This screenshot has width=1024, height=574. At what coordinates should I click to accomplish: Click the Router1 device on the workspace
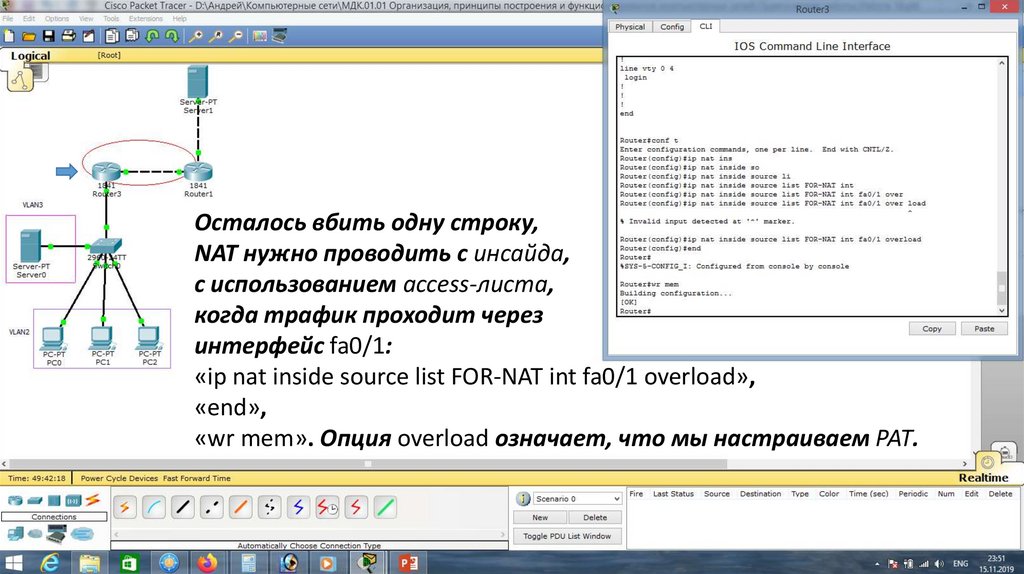[x=198, y=172]
